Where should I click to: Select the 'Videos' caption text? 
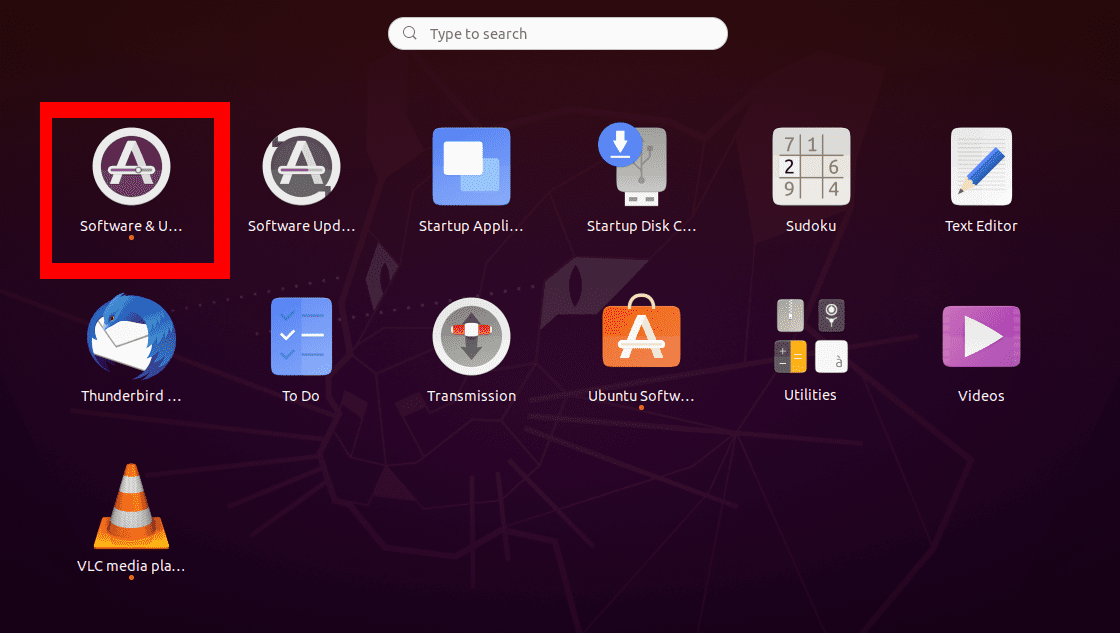pyautogui.click(x=981, y=396)
